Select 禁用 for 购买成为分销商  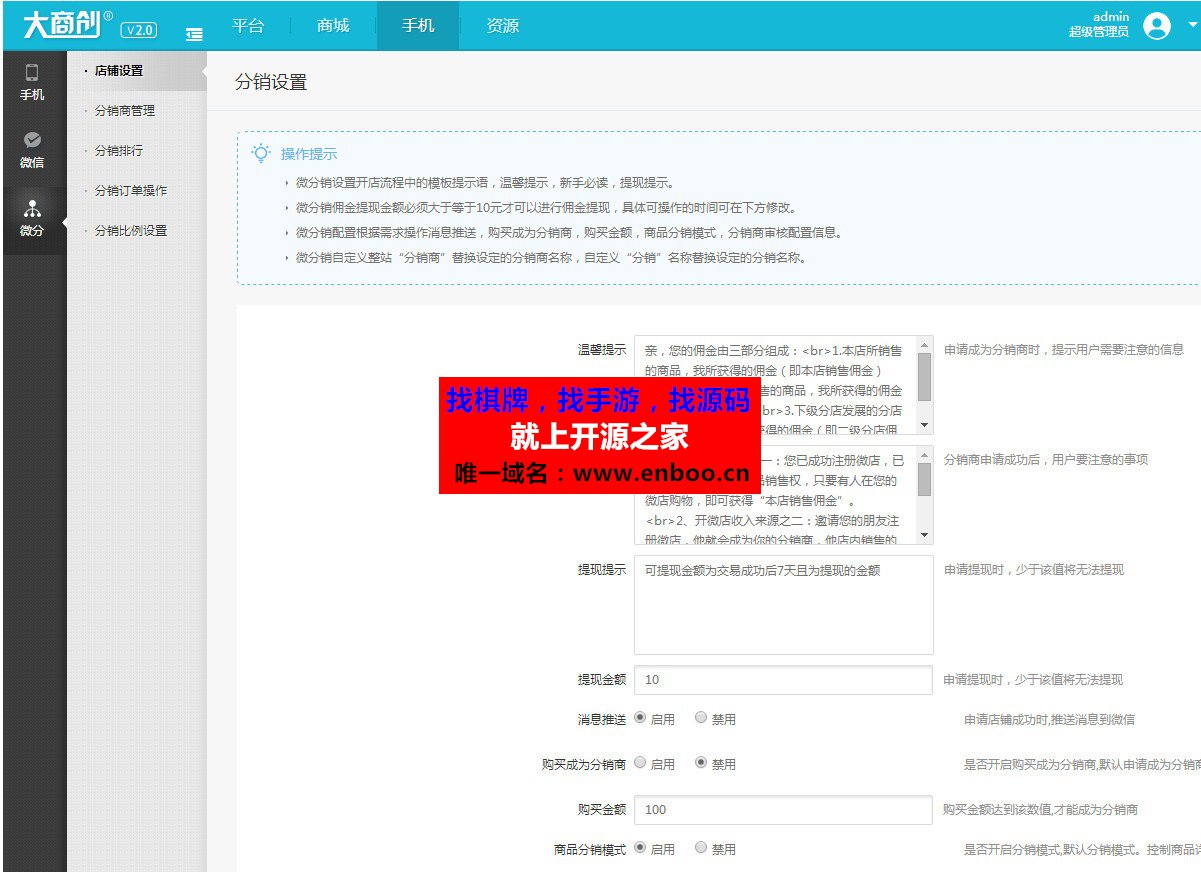coord(701,763)
